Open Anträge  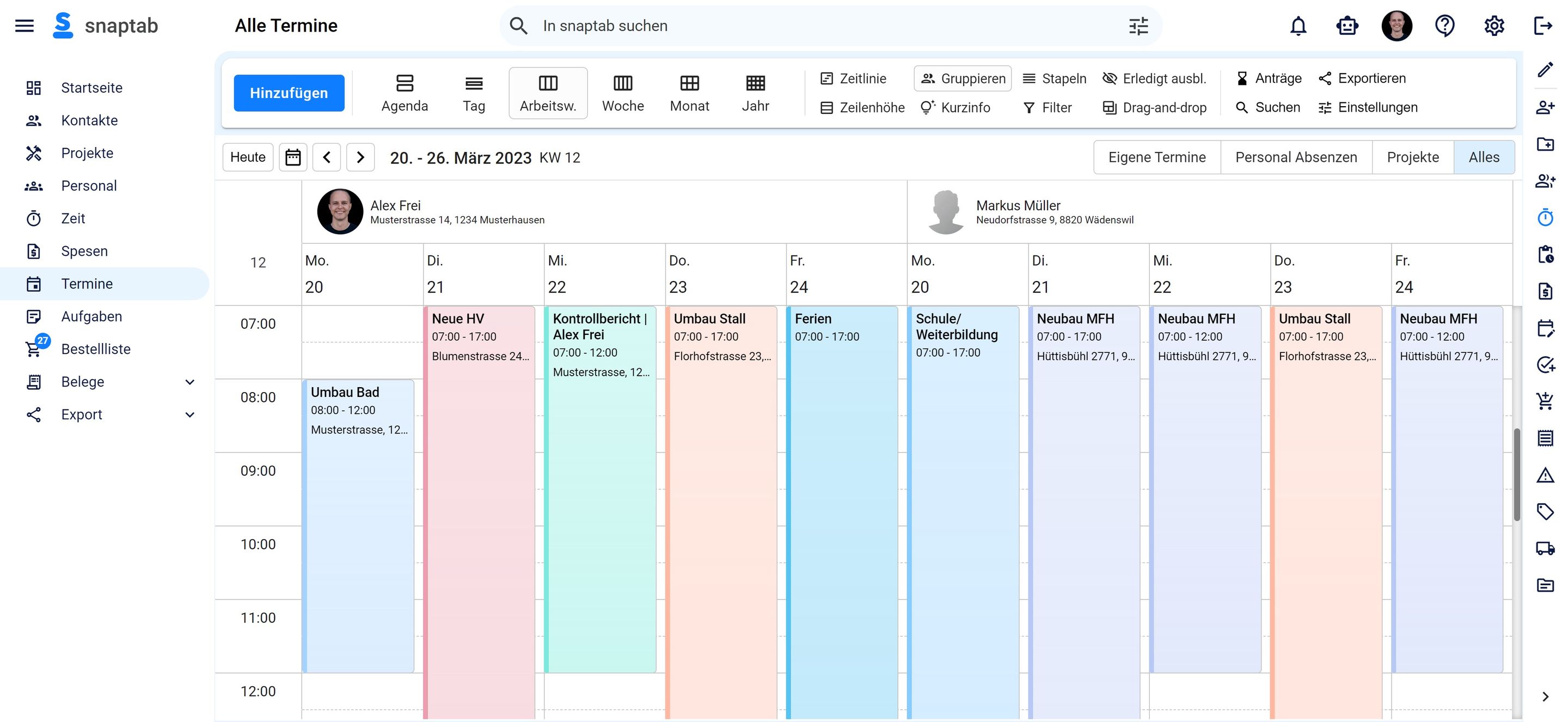pos(1269,78)
